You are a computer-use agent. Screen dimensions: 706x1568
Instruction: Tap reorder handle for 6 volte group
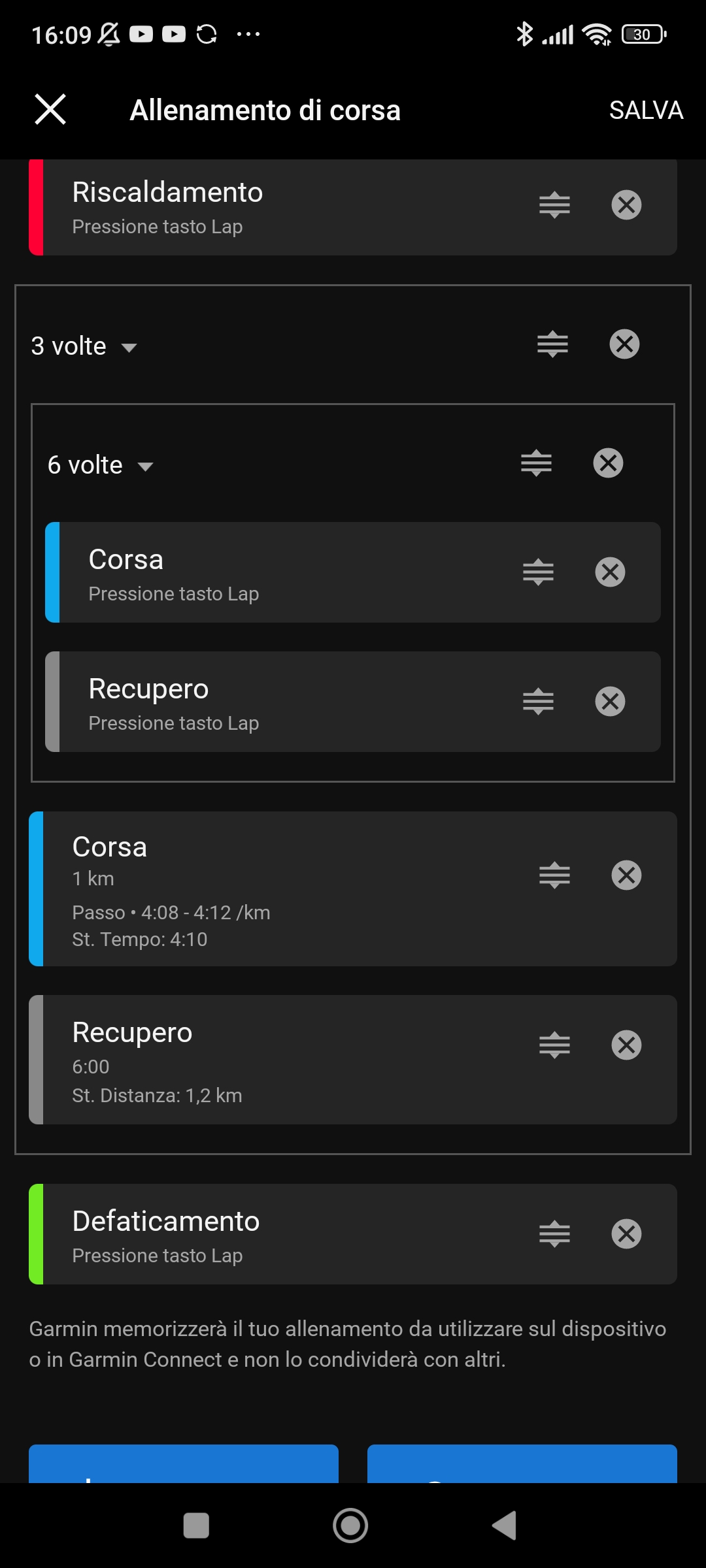tap(536, 463)
